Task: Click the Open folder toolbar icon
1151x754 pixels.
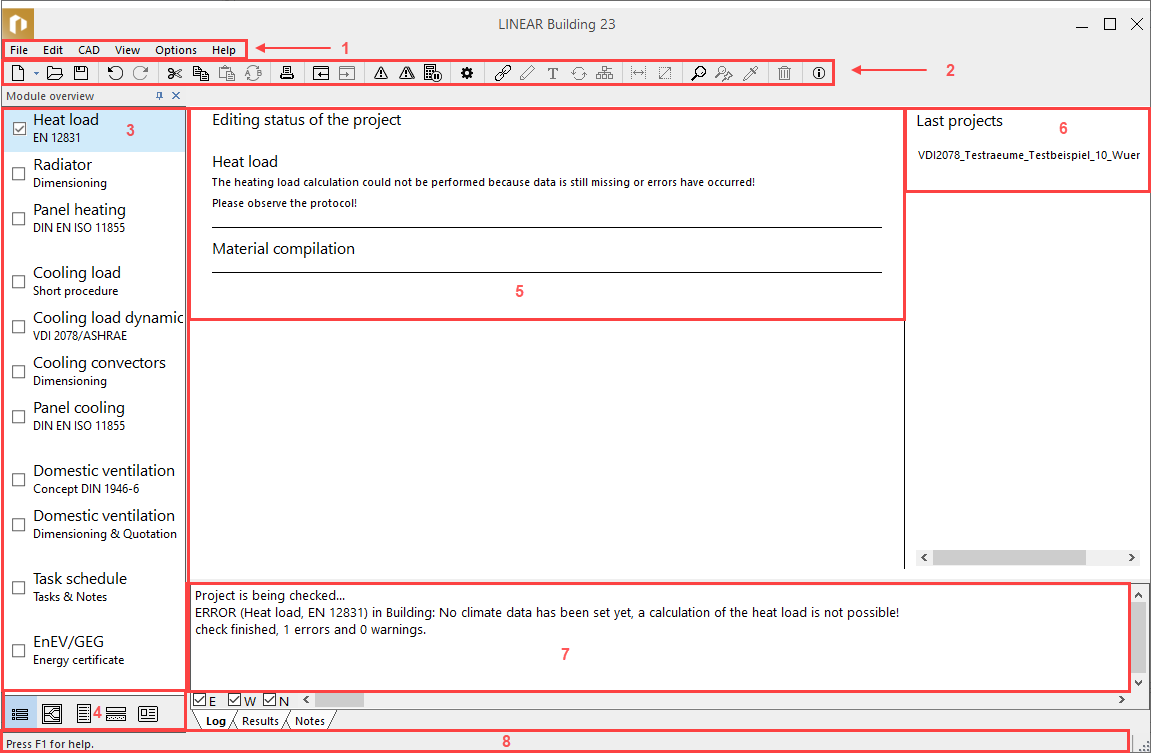Action: pyautogui.click(x=54, y=73)
